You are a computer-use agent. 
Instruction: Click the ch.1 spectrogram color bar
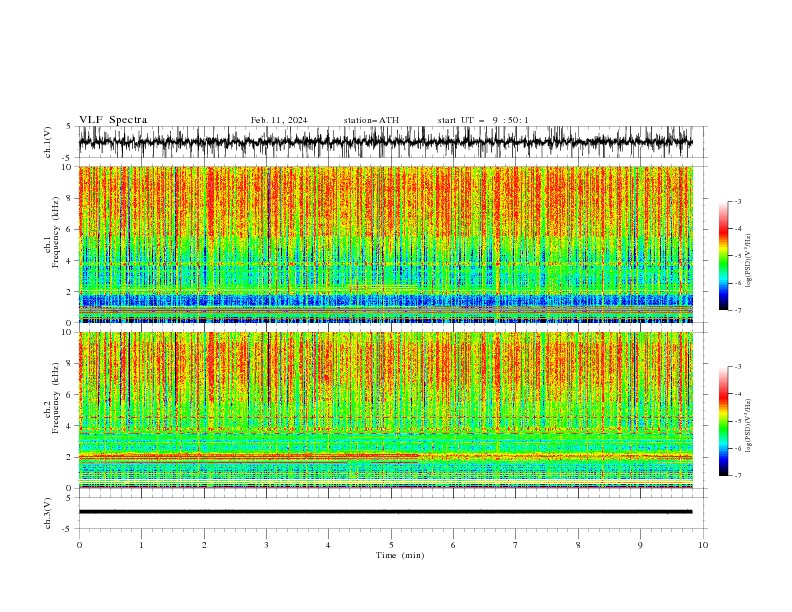(723, 256)
